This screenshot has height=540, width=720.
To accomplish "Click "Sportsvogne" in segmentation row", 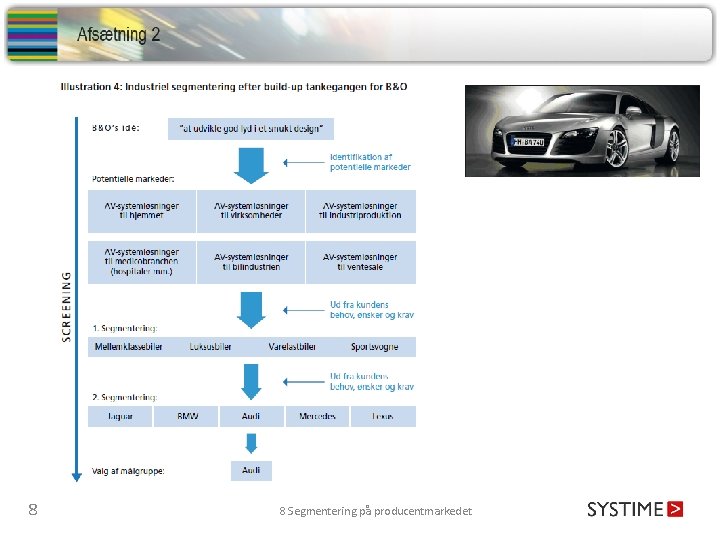I will coord(374,347).
